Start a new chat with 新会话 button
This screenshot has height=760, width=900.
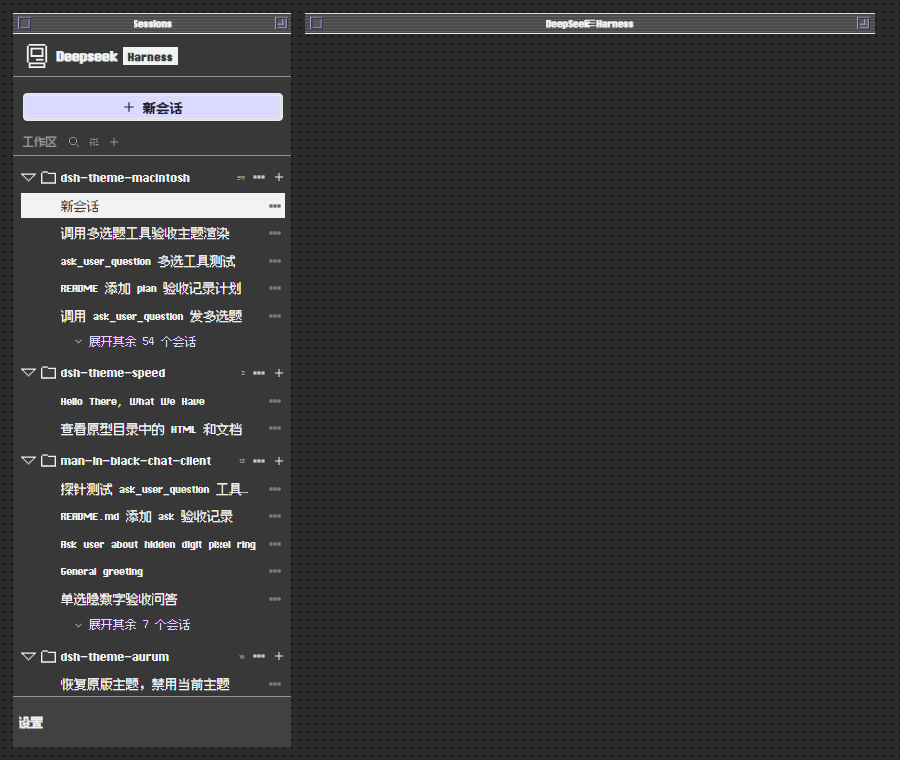[153, 107]
